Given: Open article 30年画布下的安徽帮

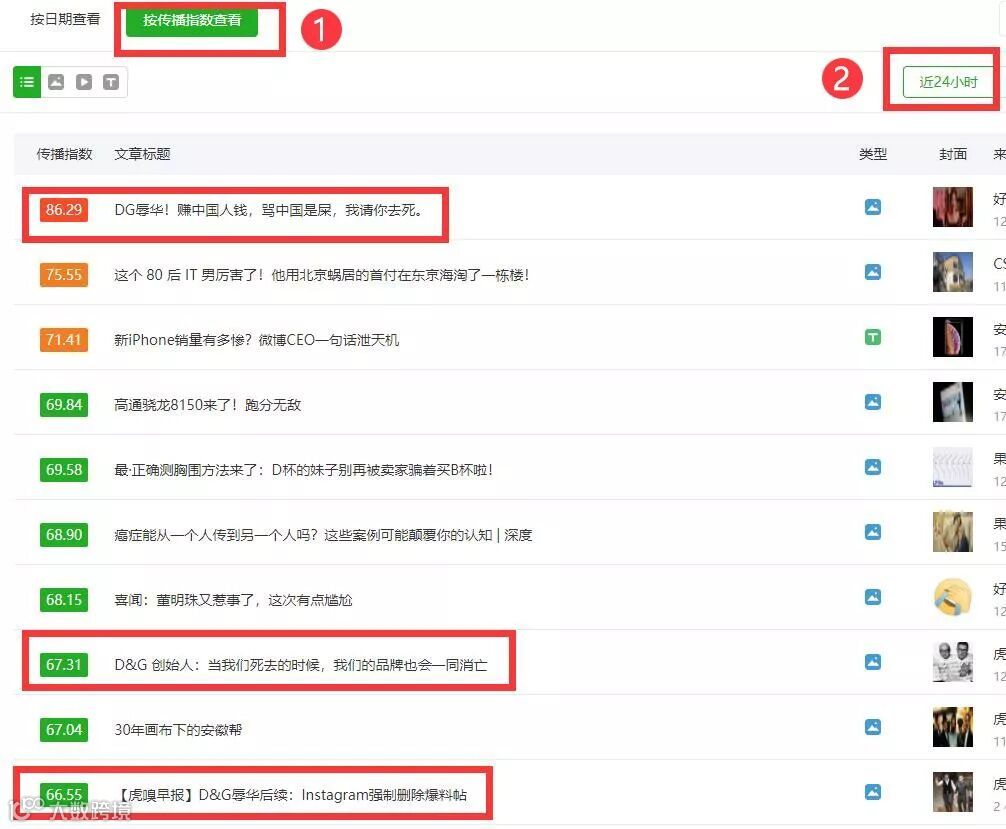Looking at the screenshot, I should (x=178, y=730).
